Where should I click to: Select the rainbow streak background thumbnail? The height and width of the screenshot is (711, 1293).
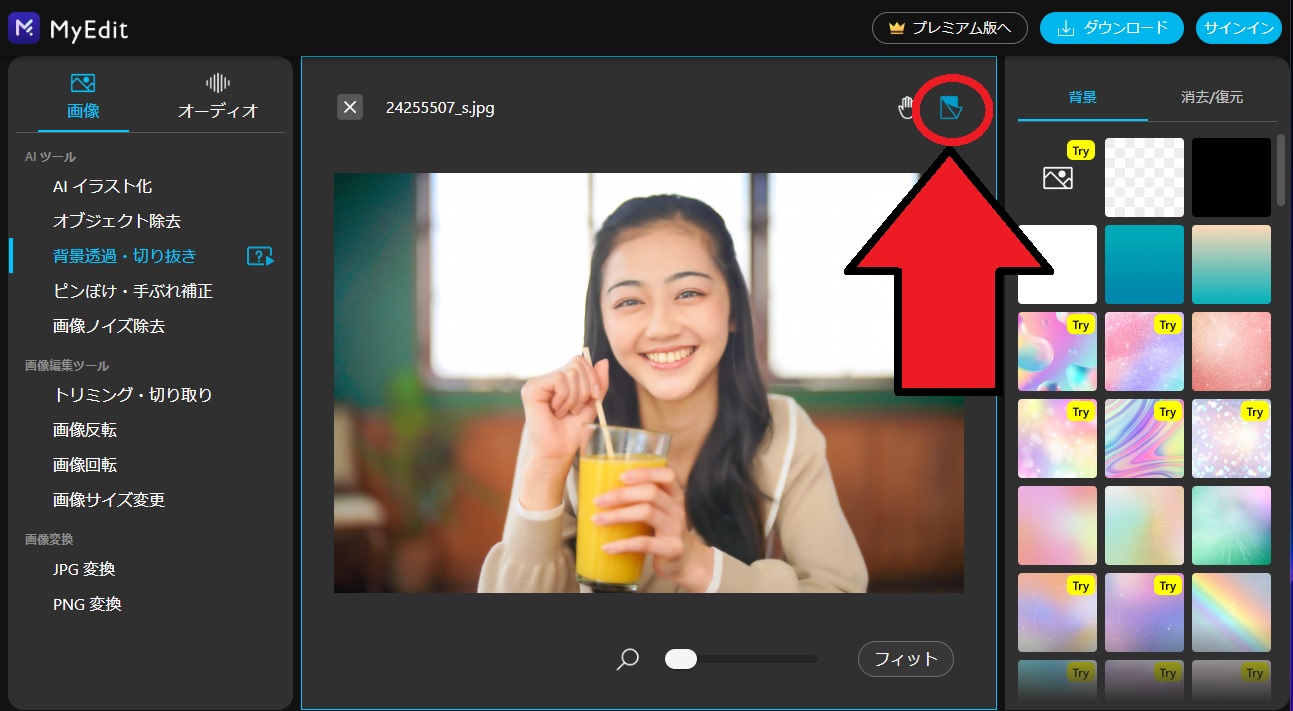tap(1231, 612)
